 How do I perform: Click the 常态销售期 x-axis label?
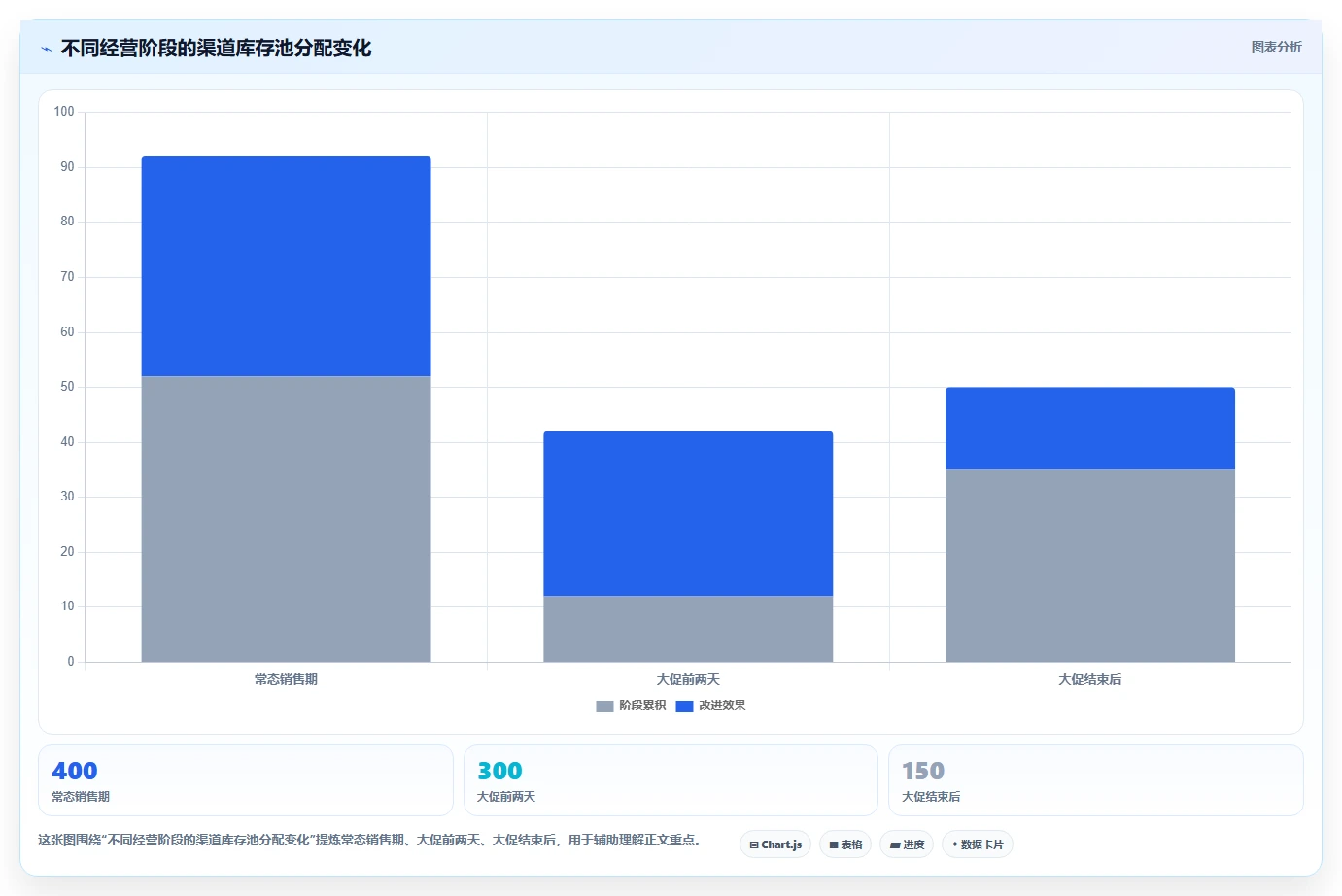286,679
